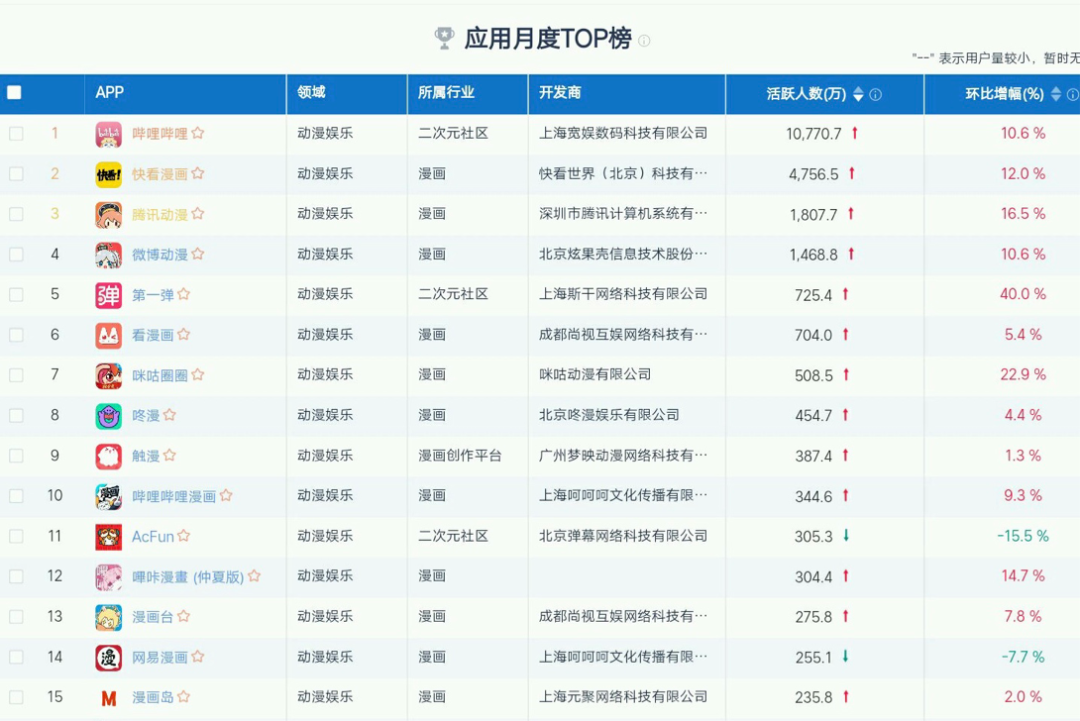Open the 腾讯动漫 app icon
1080x721 pixels.
coord(108,215)
